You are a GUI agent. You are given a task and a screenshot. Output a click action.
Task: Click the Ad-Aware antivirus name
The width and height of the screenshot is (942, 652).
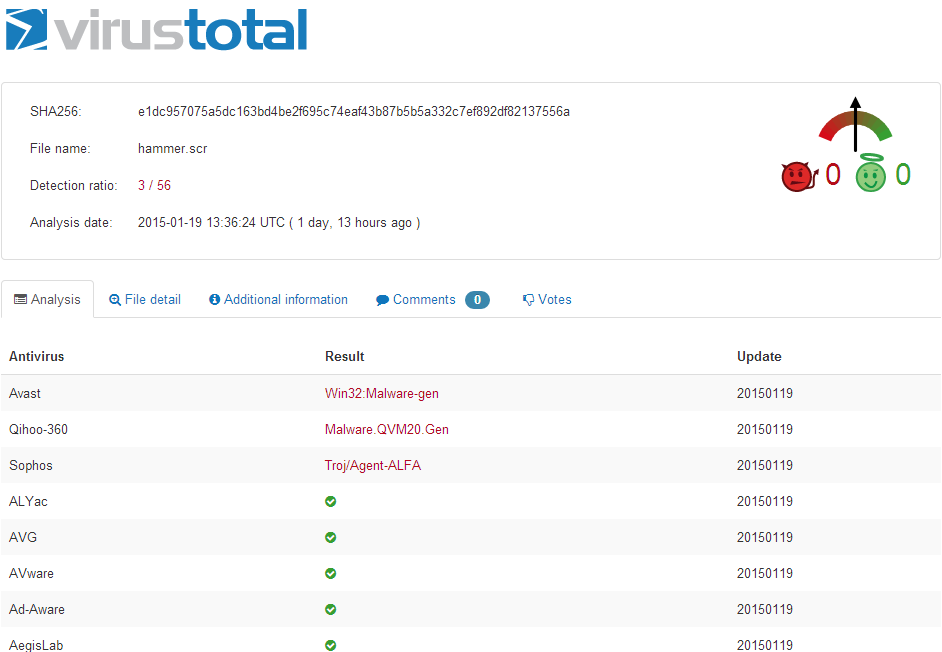click(37, 609)
